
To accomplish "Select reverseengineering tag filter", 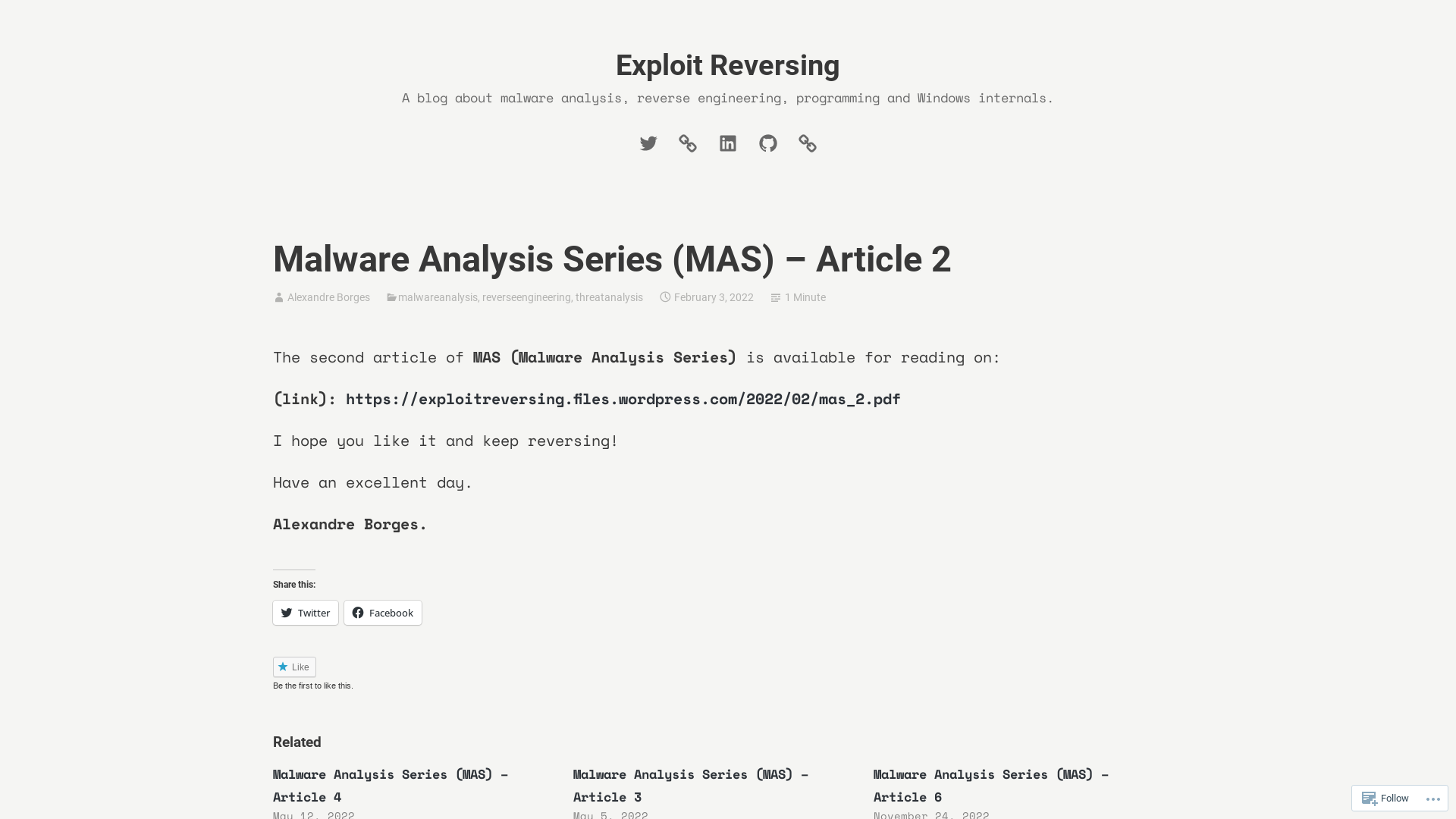I will [x=526, y=297].
